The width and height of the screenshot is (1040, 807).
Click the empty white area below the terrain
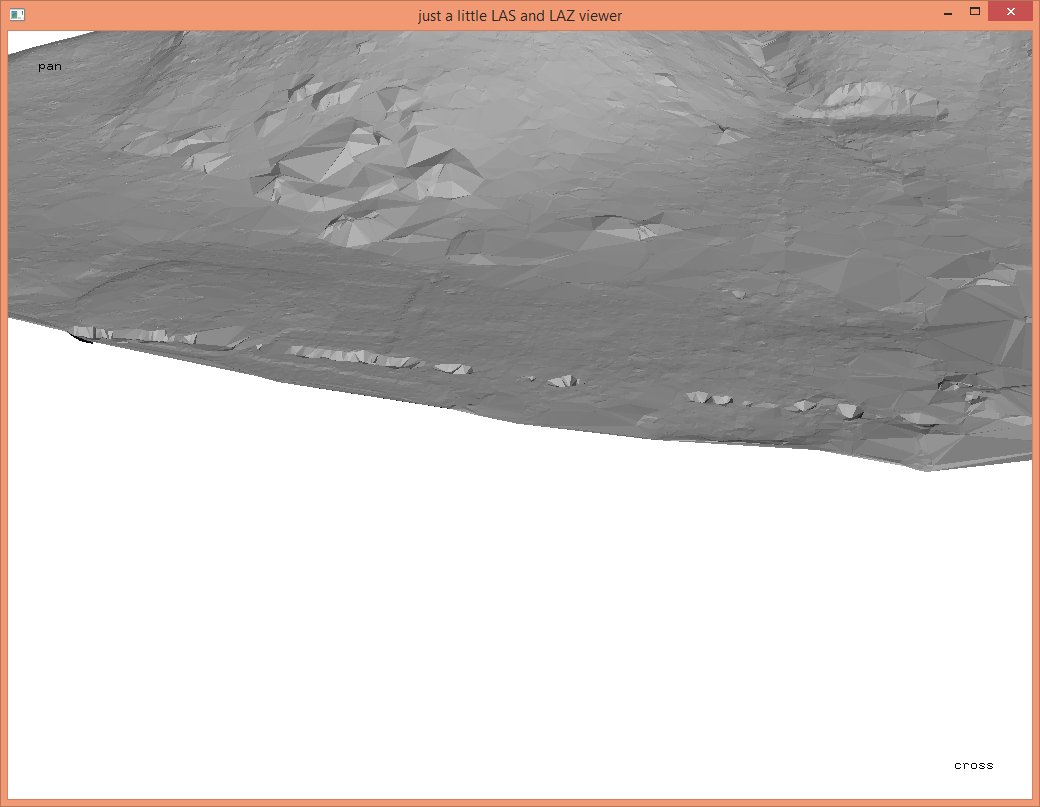click(x=500, y=620)
